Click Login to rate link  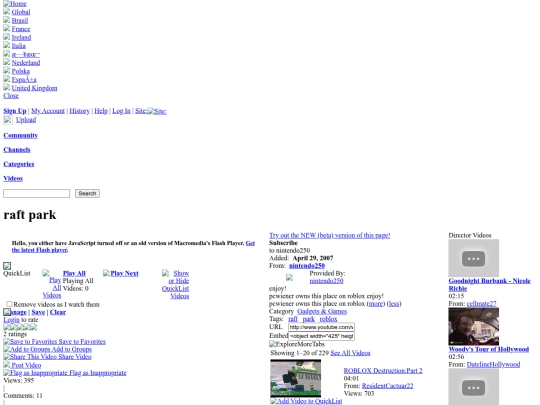(x=11, y=320)
